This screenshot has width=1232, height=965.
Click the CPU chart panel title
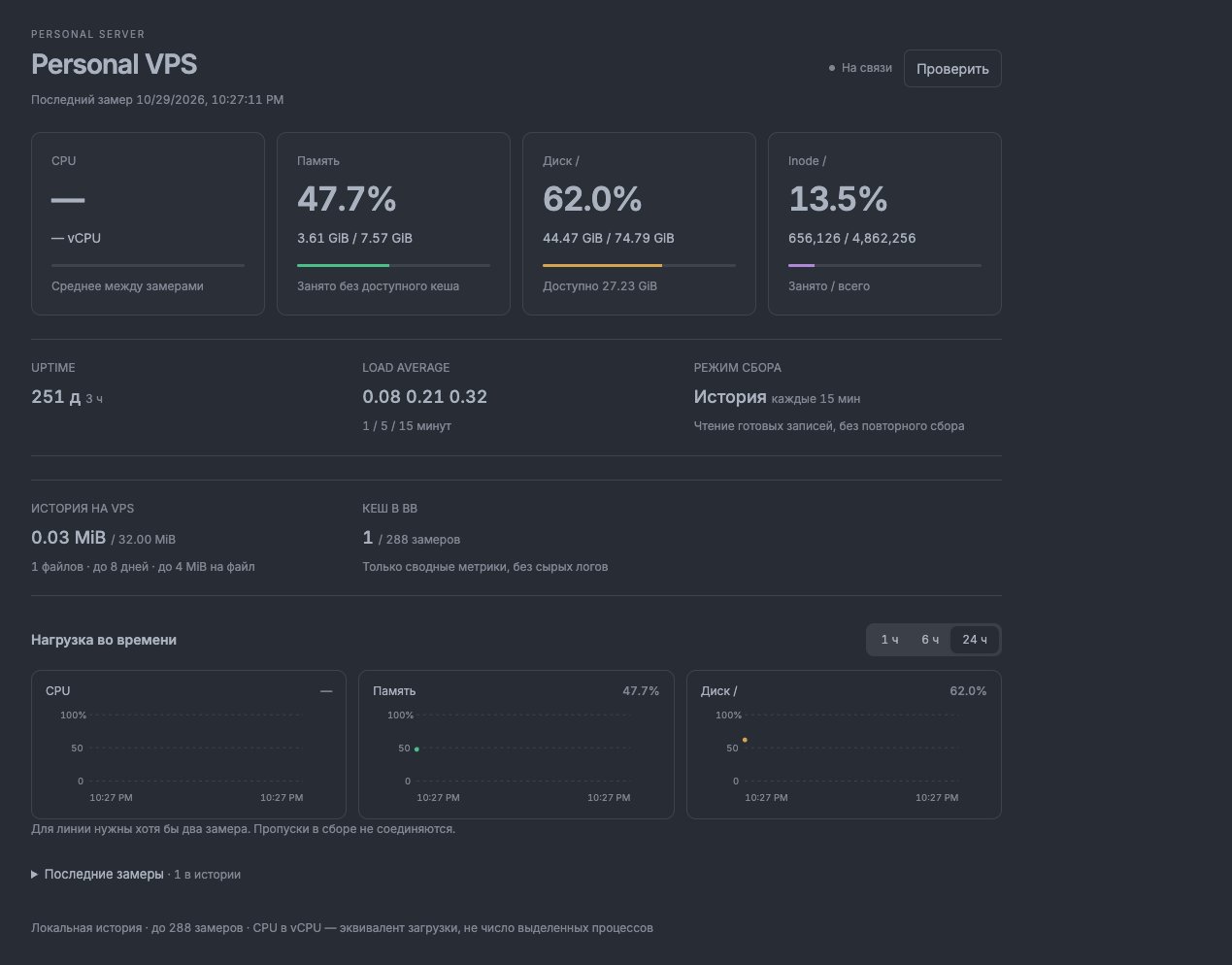58,691
